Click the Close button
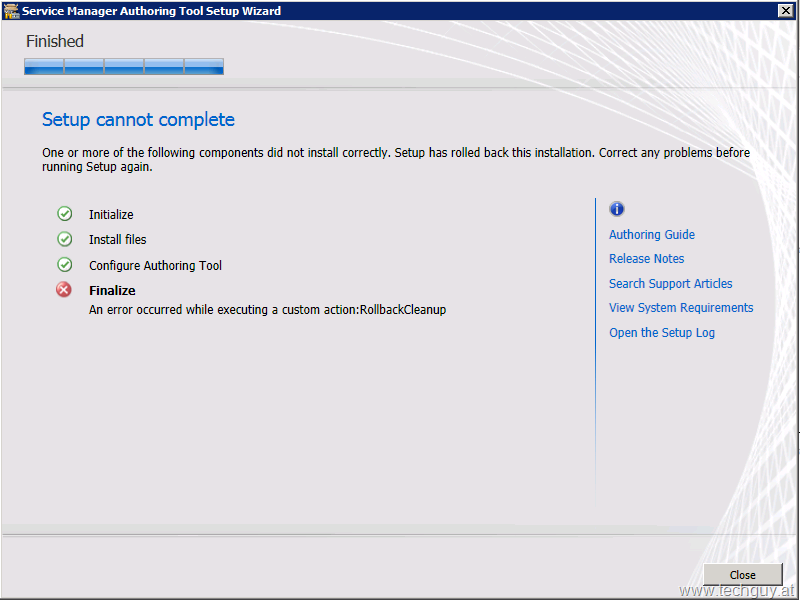This screenshot has height=601, width=800. coord(742,574)
